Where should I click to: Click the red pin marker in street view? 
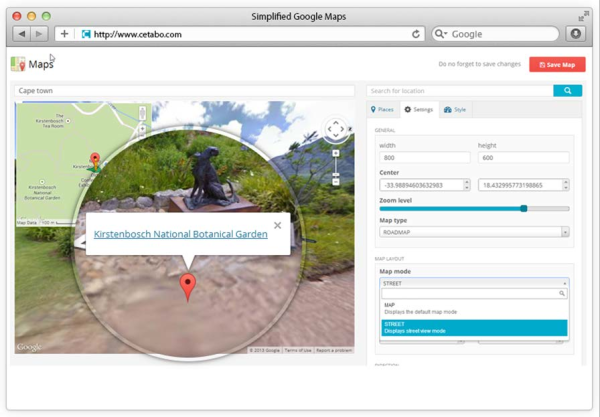[x=188, y=288]
